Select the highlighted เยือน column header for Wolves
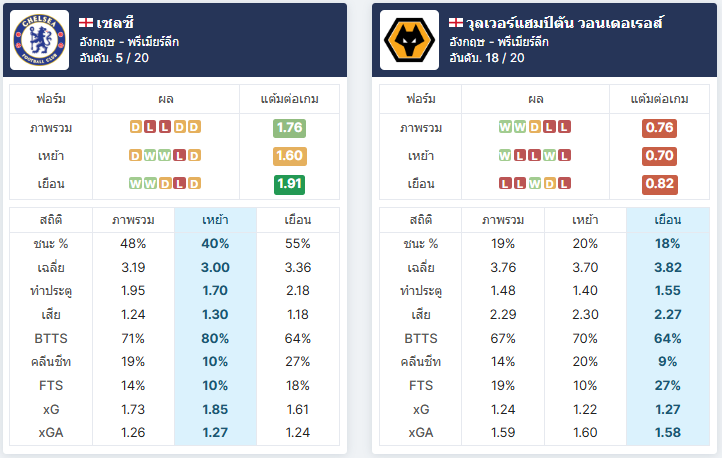The image size is (722, 458). pyautogui.click(x=668, y=220)
